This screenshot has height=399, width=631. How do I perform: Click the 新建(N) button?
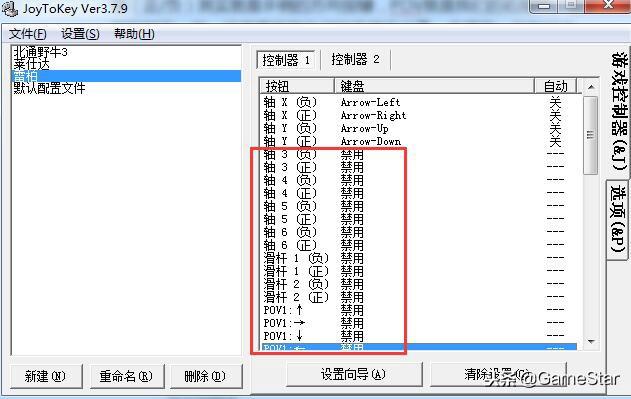click(x=45, y=376)
